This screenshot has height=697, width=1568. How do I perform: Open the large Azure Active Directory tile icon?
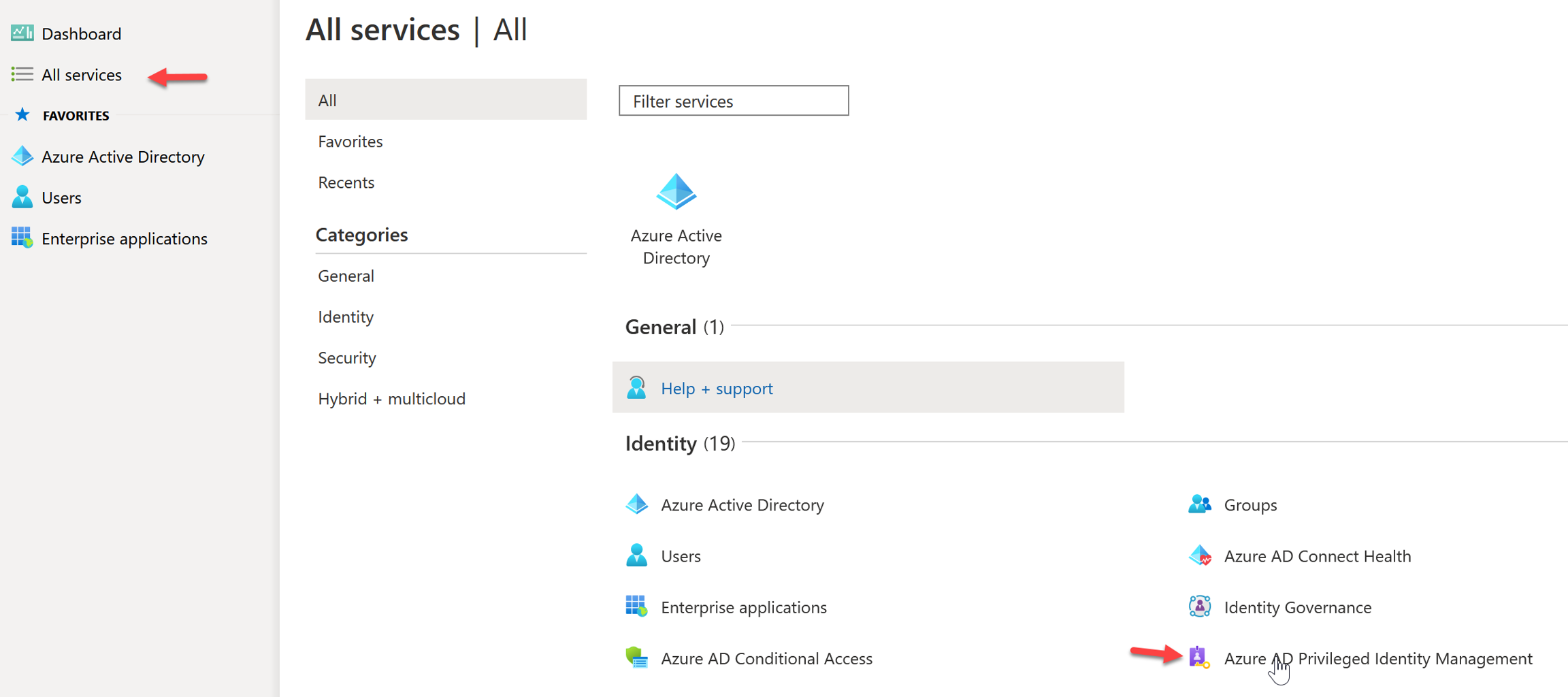tap(676, 192)
